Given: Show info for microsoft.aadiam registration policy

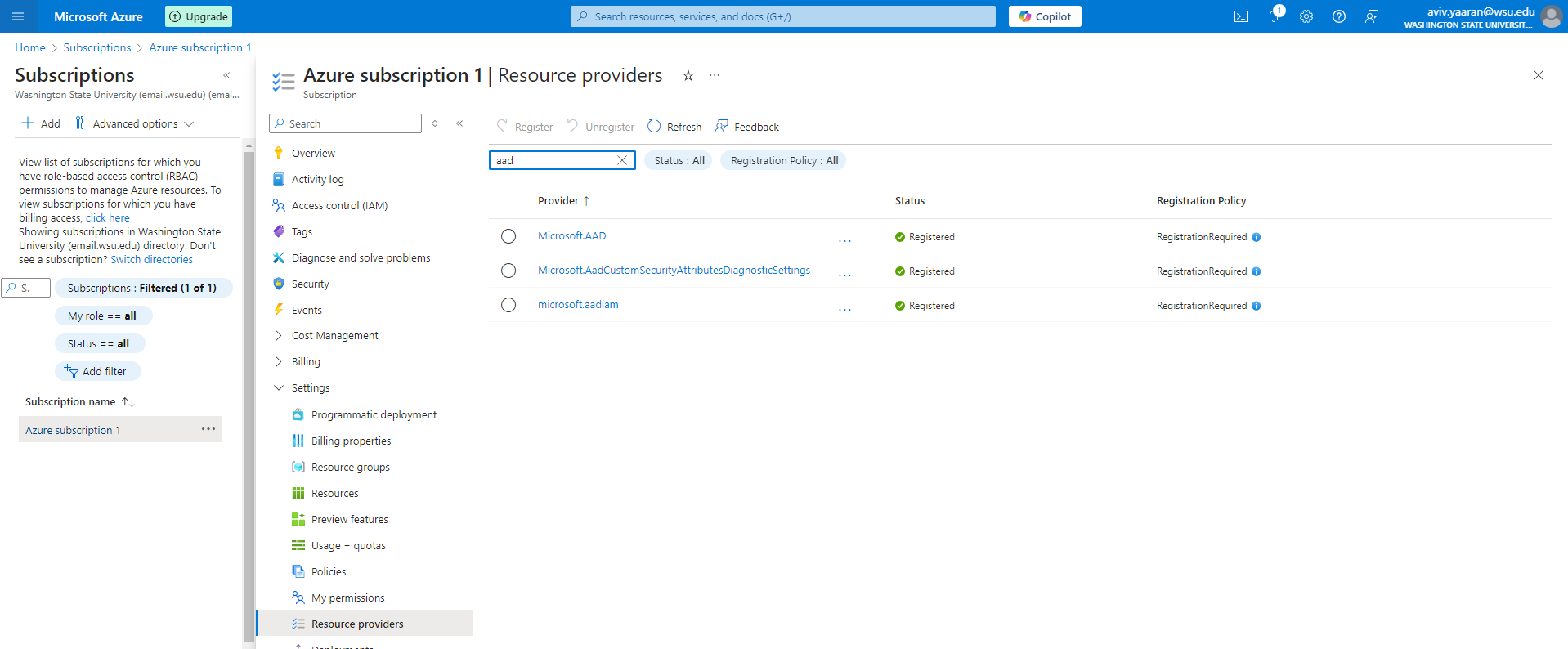Looking at the screenshot, I should point(1257,306).
